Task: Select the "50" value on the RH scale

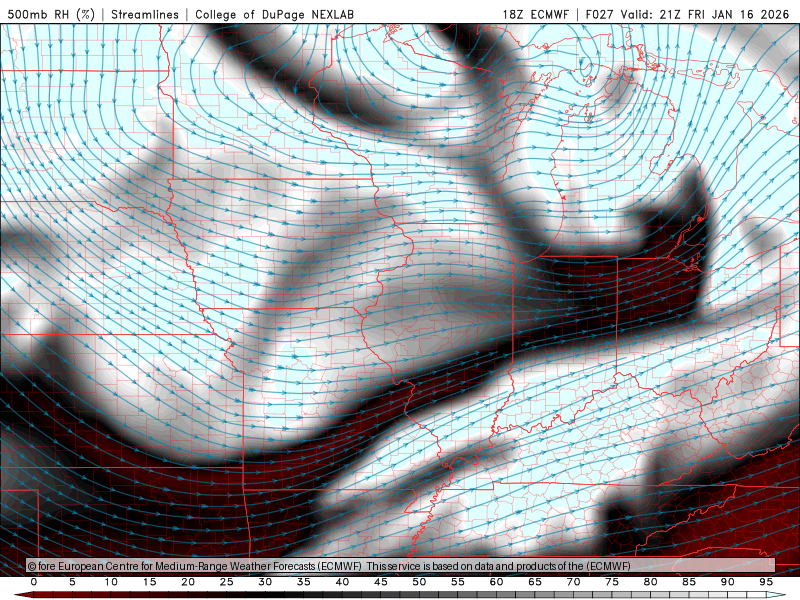Action: (419, 582)
